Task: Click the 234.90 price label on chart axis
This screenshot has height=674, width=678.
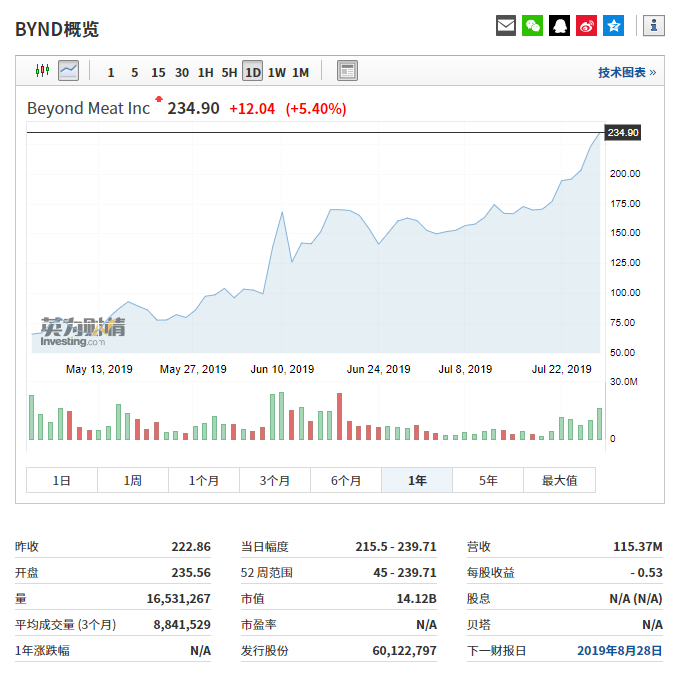Action: click(x=623, y=132)
